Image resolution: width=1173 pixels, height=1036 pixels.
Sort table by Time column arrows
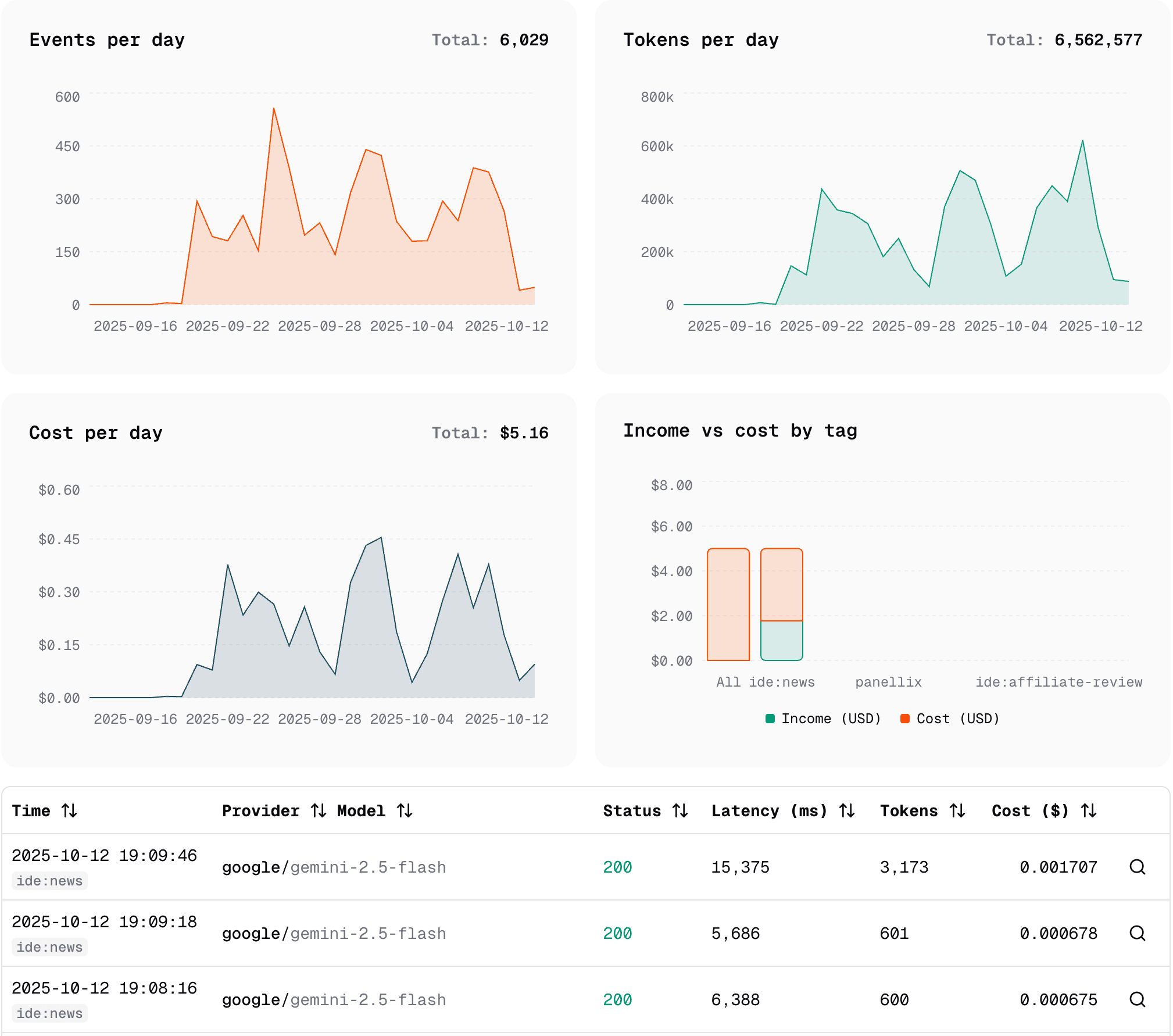point(69,810)
